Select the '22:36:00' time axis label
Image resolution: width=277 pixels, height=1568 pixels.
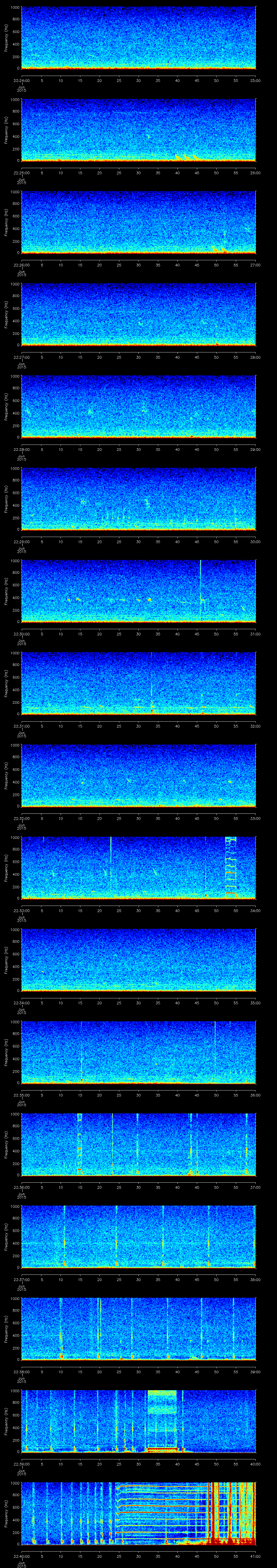pos(22,1187)
